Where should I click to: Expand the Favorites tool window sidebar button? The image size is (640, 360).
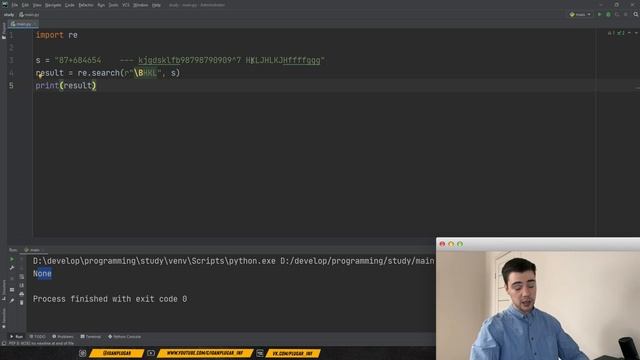[4, 318]
